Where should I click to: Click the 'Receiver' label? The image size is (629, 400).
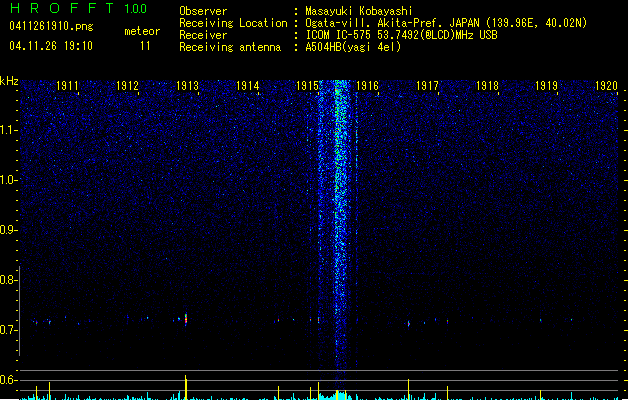203,35
